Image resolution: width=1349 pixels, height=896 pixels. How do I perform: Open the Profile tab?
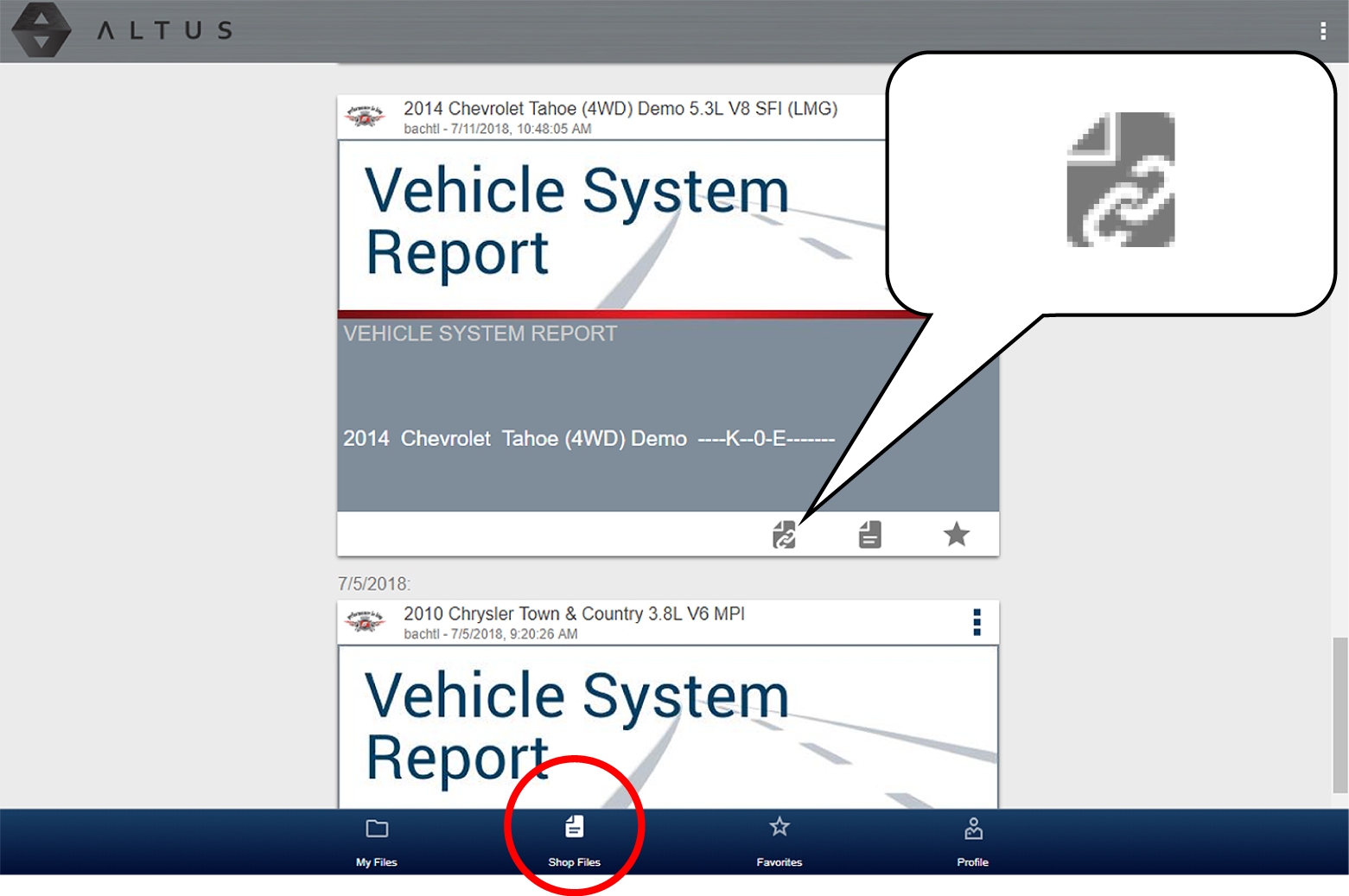tap(972, 841)
